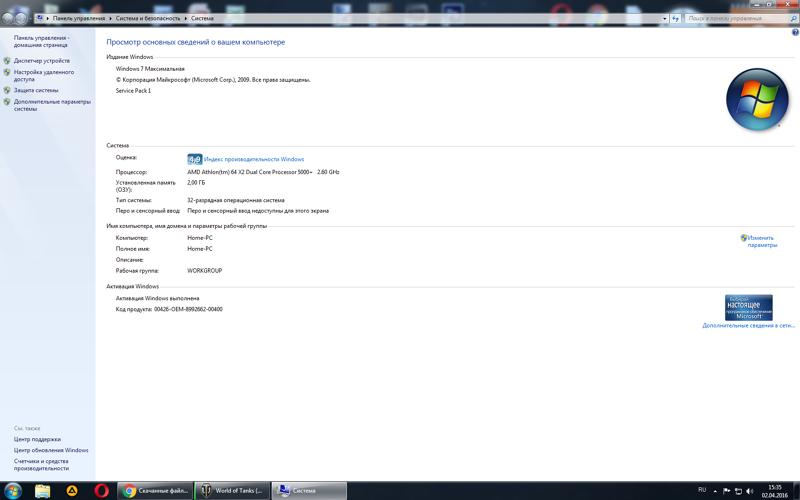The height and width of the screenshot is (500, 800).
Task: Click the volume speaker tray icon
Action: click(749, 491)
